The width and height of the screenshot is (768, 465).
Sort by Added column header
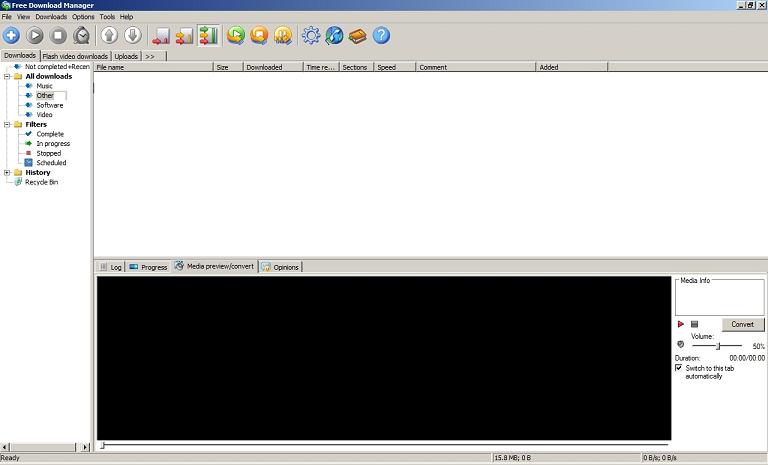click(572, 67)
